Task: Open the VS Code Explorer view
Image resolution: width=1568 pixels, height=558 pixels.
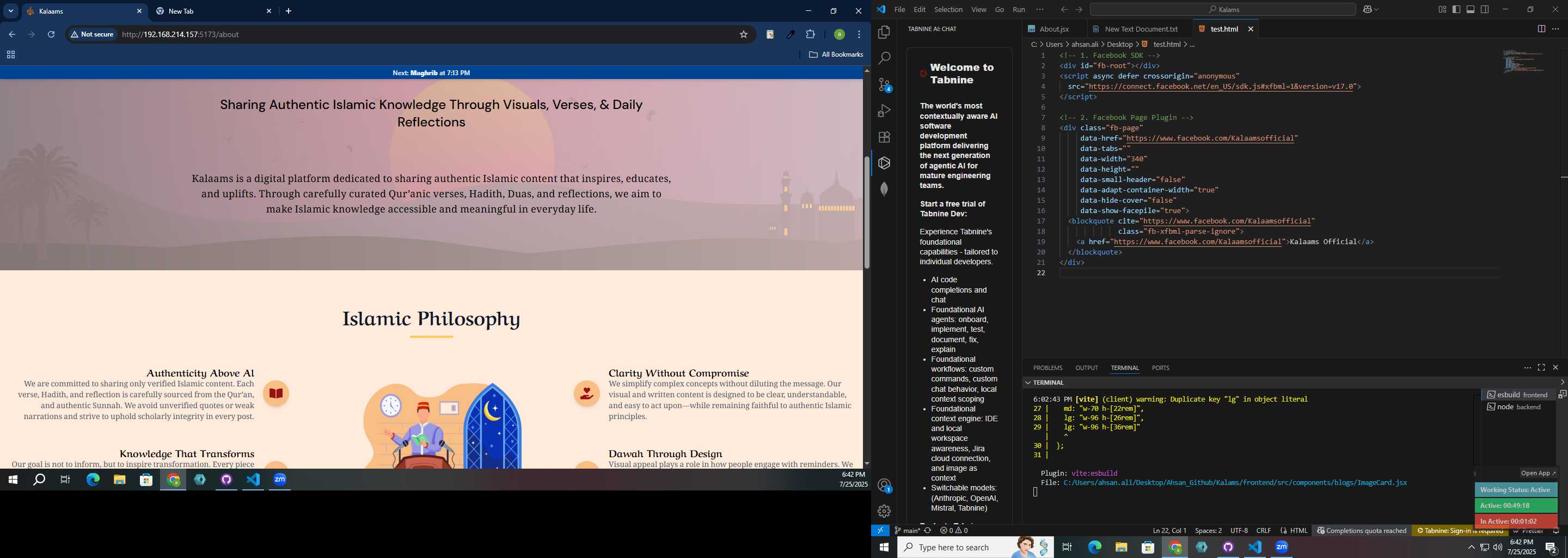Action: (x=884, y=32)
